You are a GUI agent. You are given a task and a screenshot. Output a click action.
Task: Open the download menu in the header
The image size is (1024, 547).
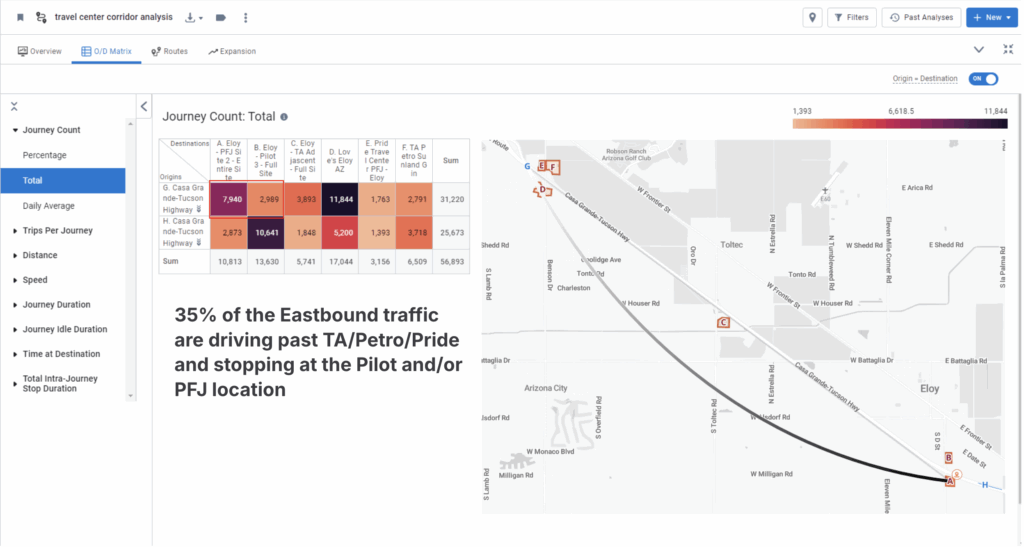[194, 17]
